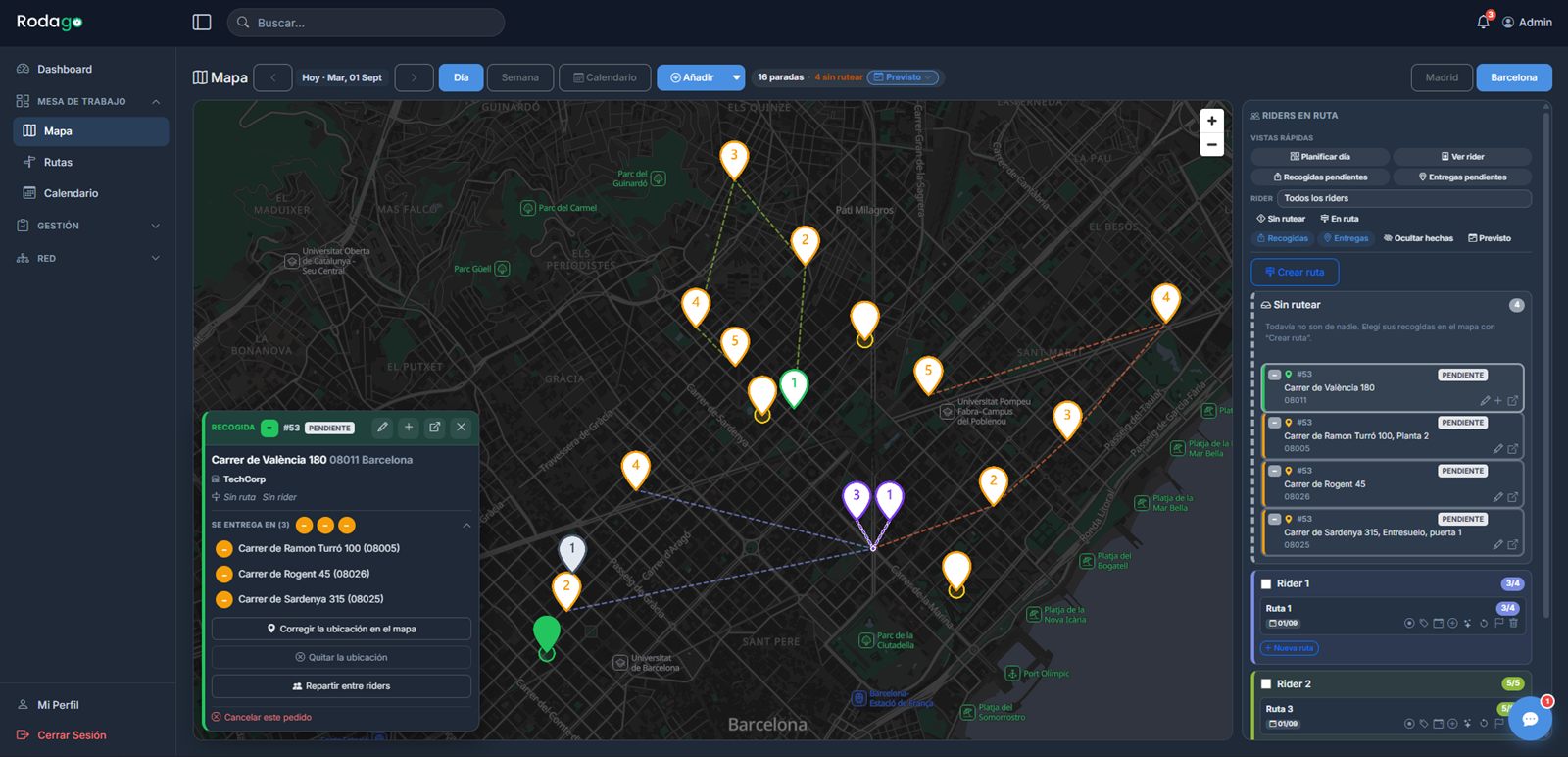Expand the Red sidebar section
This screenshot has height=757, width=1568.
(88, 259)
